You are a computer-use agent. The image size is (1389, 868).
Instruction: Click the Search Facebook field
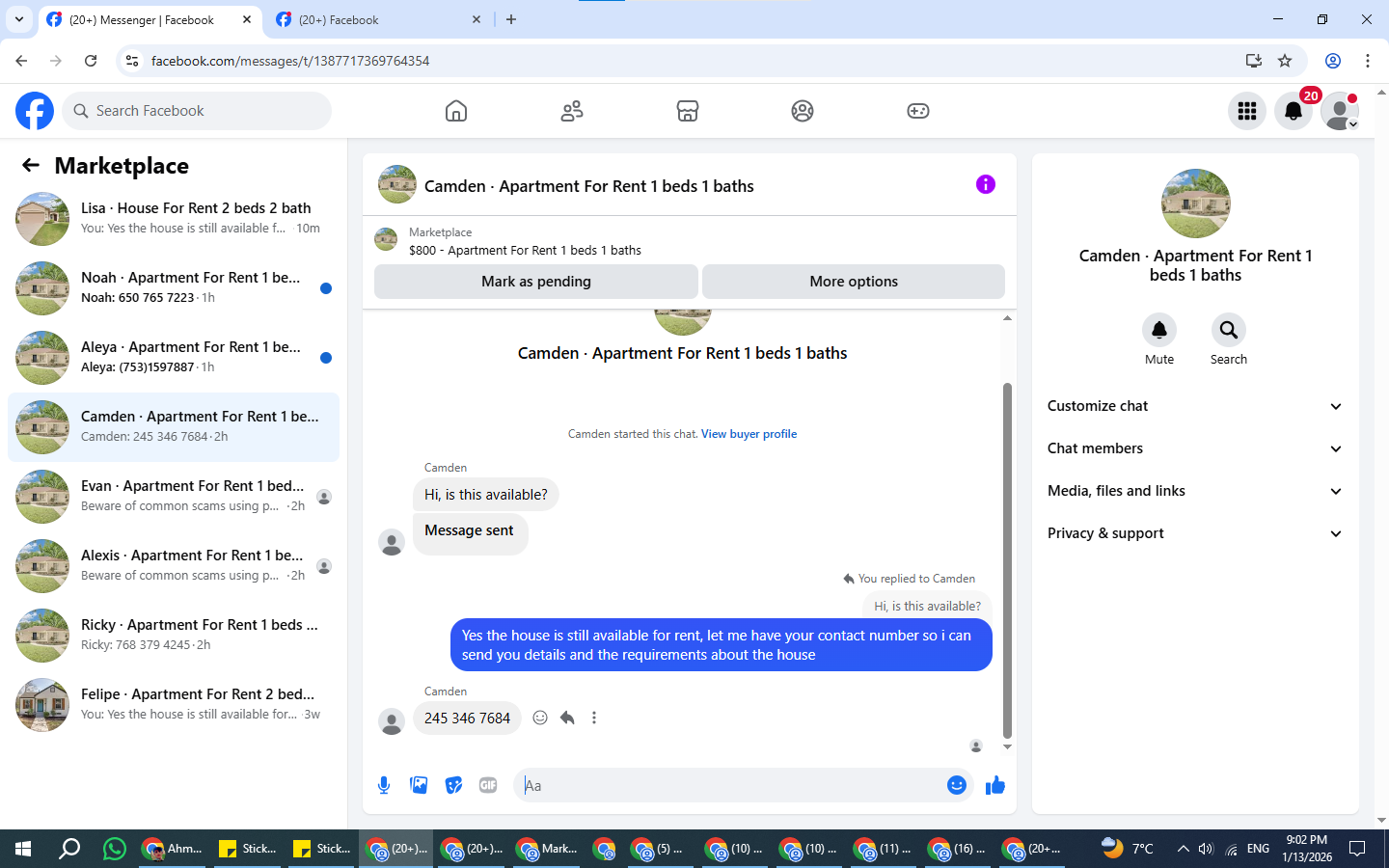point(197,111)
